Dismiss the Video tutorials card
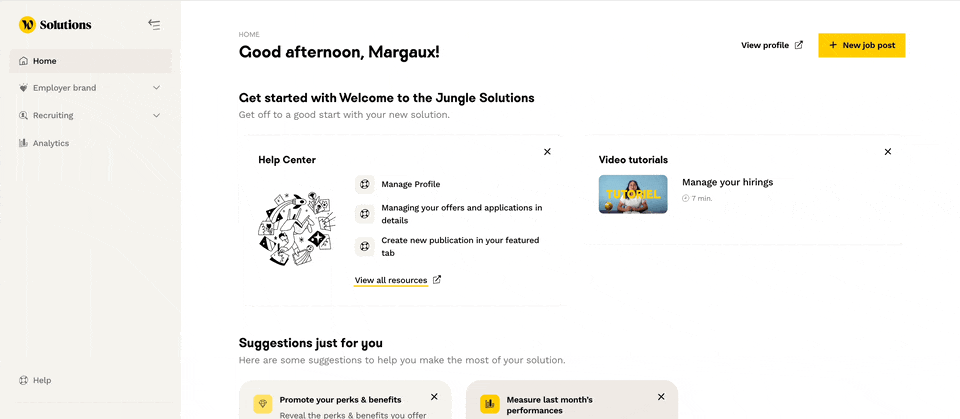The height and width of the screenshot is (419, 960). pos(888,152)
